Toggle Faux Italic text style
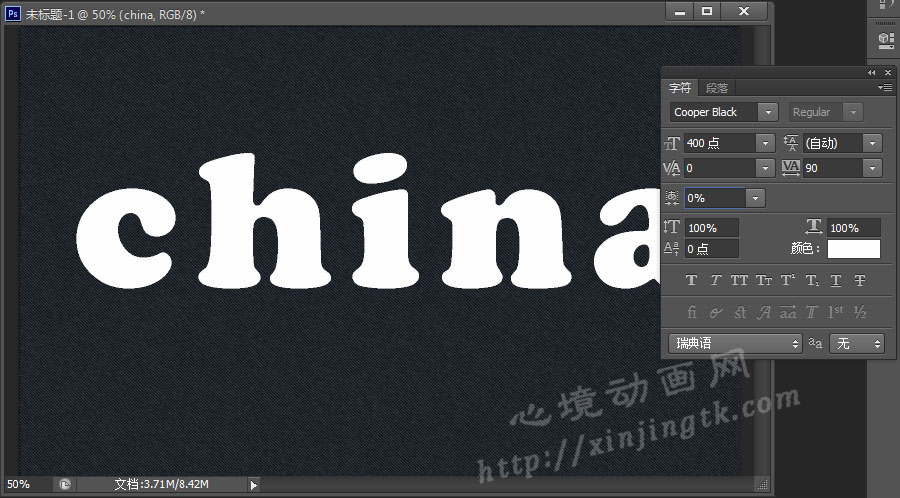This screenshot has height=498, width=900. pos(715,281)
